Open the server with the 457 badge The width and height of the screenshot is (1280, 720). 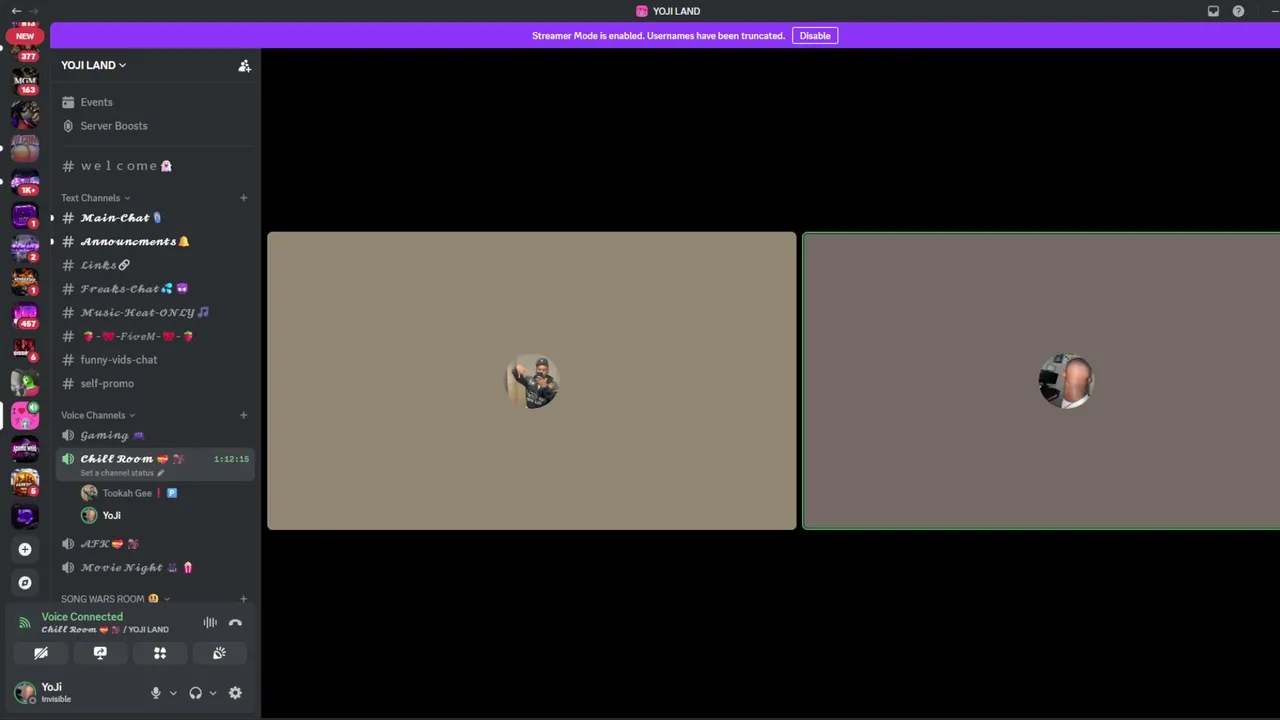(x=25, y=316)
